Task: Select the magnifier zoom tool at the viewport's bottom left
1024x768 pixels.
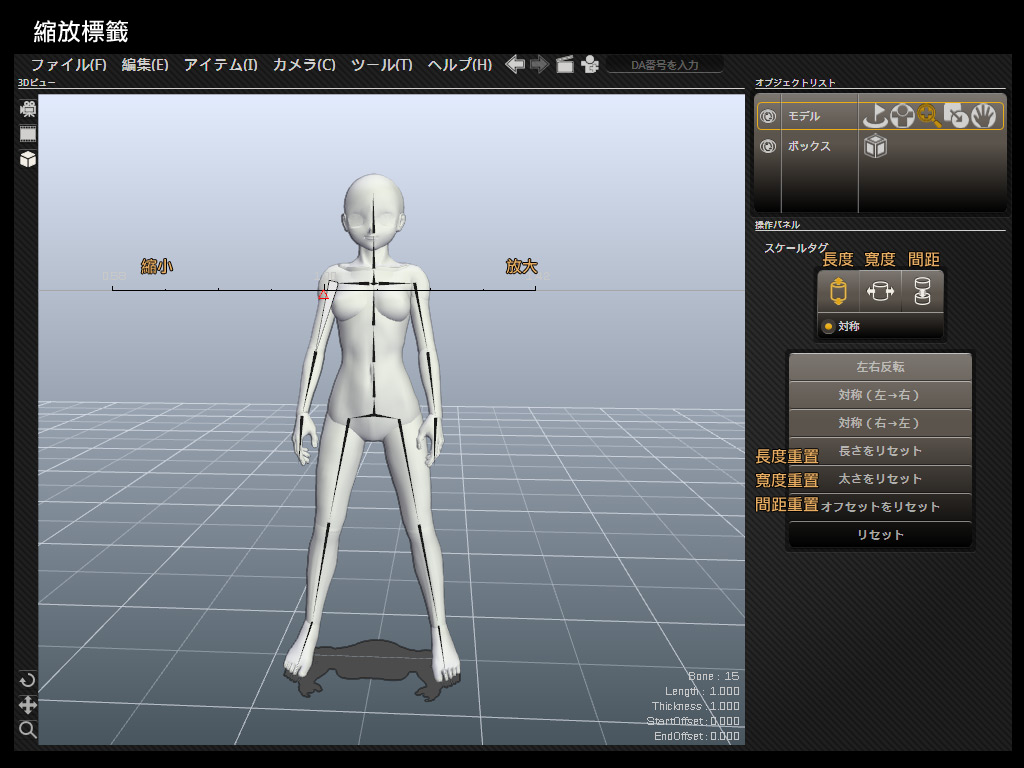Action: pos(28,730)
